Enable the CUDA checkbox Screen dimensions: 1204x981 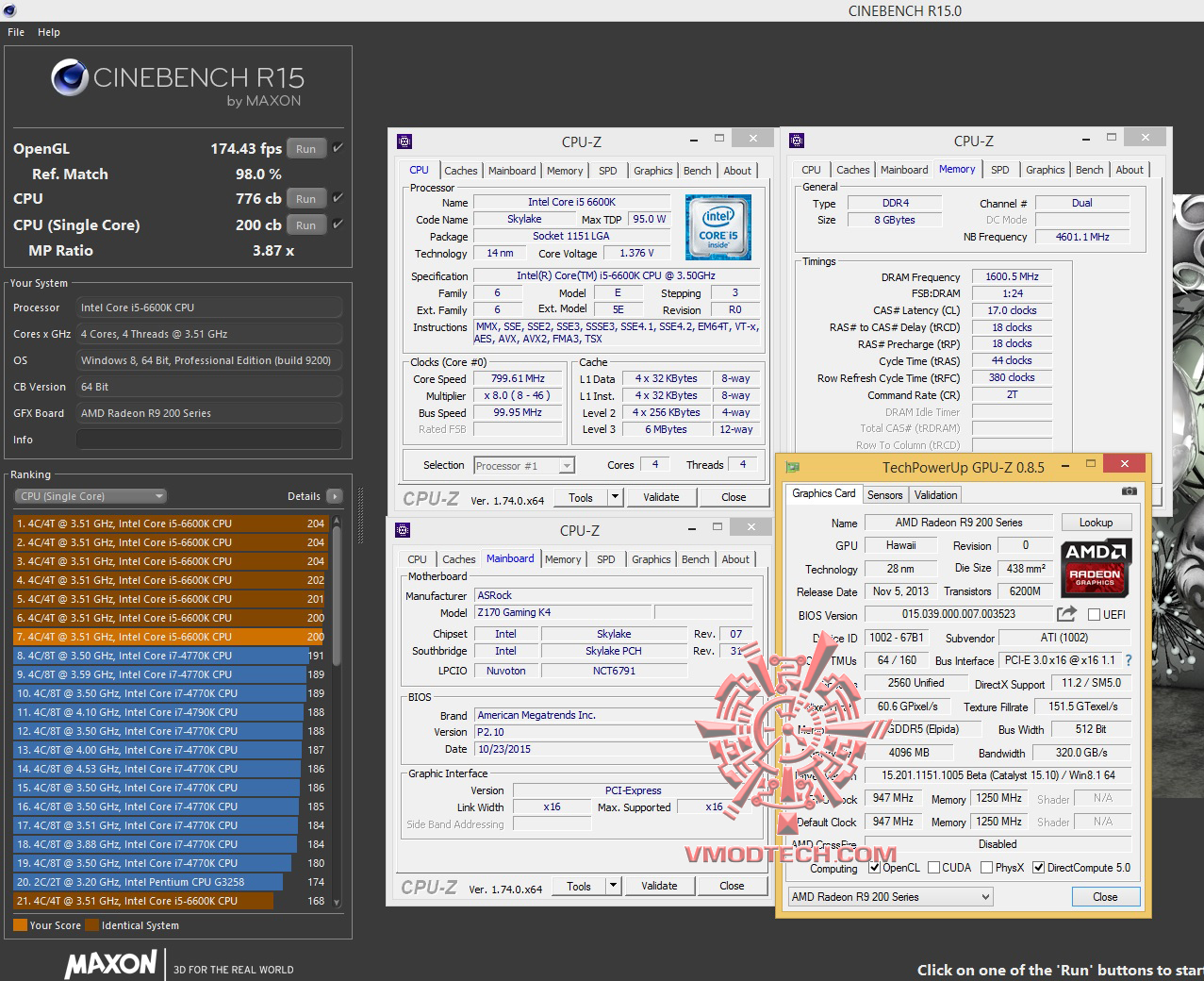pos(933,868)
